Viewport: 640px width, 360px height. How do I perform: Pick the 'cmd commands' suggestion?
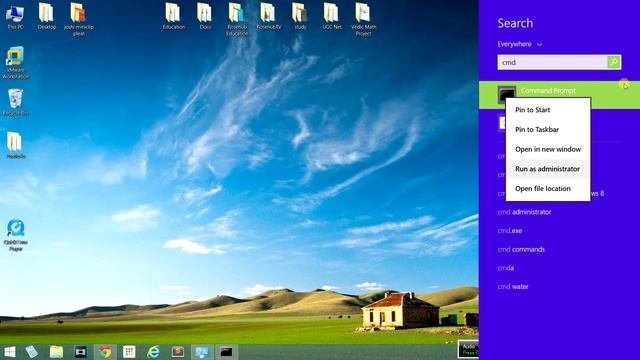pos(521,249)
